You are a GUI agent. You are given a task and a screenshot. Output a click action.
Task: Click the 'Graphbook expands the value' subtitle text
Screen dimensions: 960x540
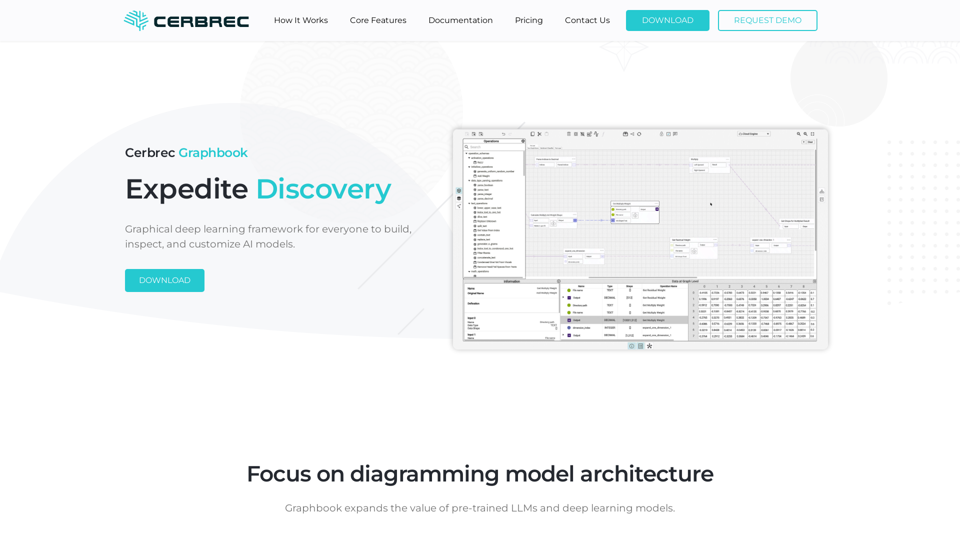(480, 508)
